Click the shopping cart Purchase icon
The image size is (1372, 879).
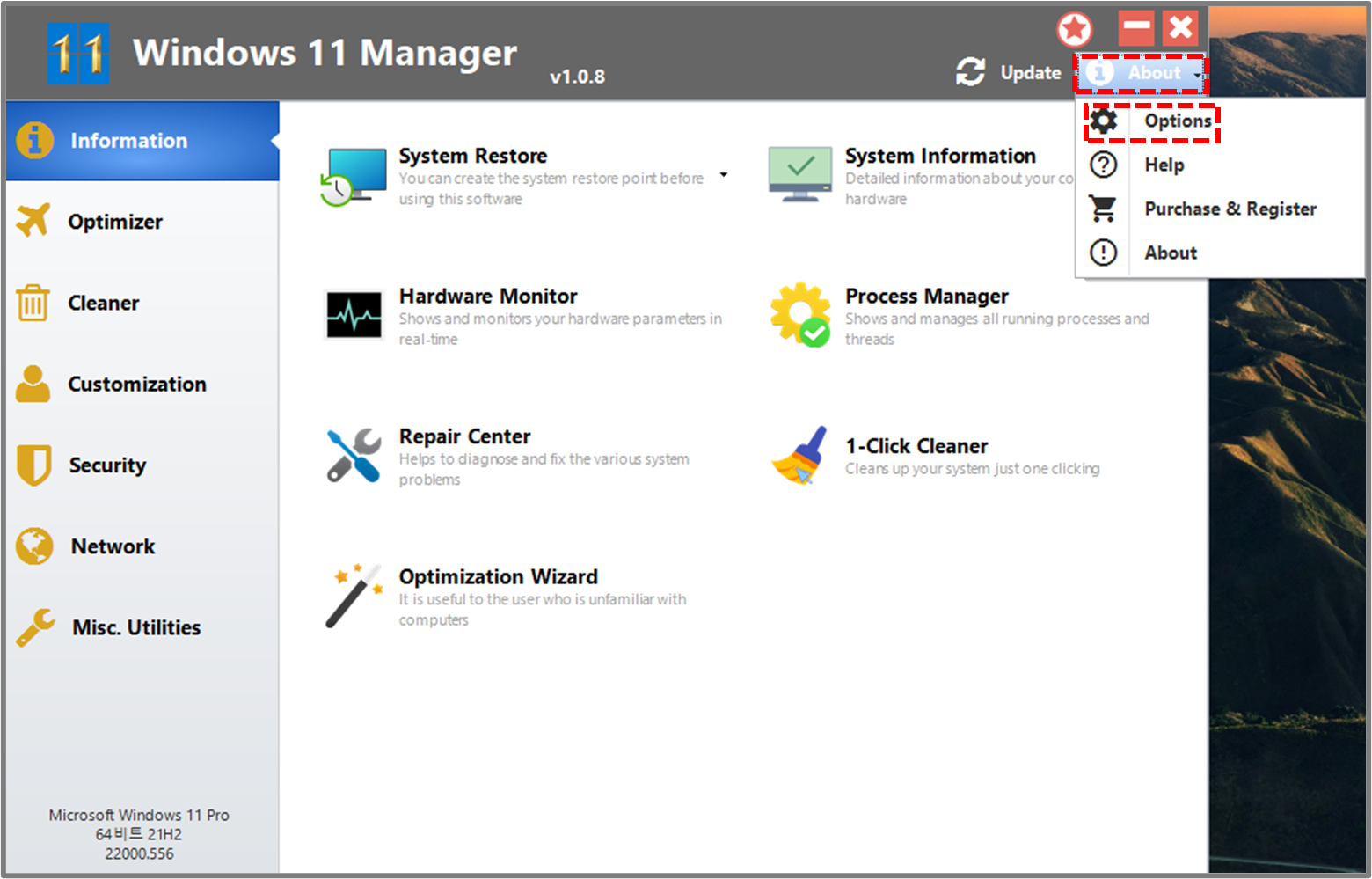click(1103, 209)
